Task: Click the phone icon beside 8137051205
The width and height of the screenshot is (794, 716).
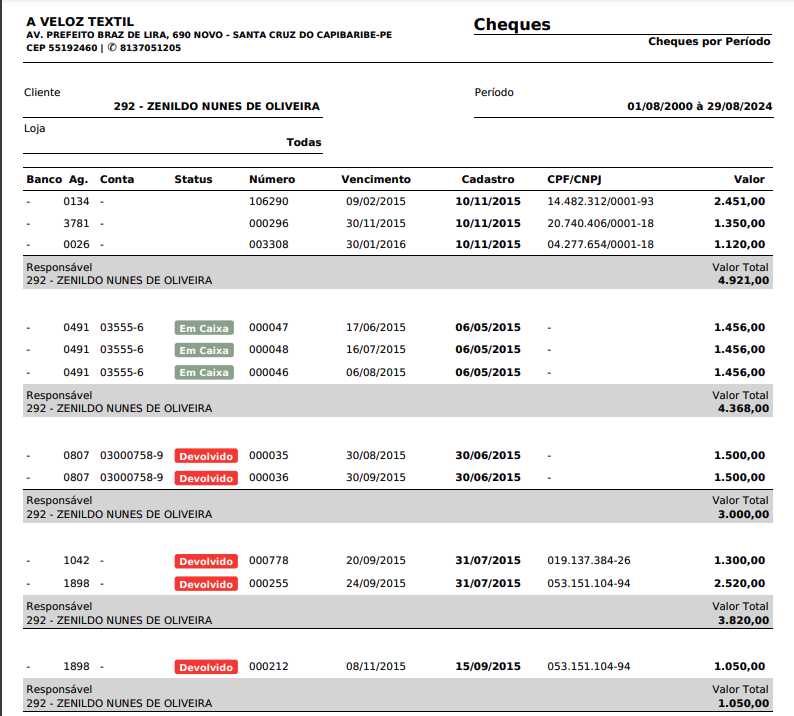Action: click(x=112, y=48)
